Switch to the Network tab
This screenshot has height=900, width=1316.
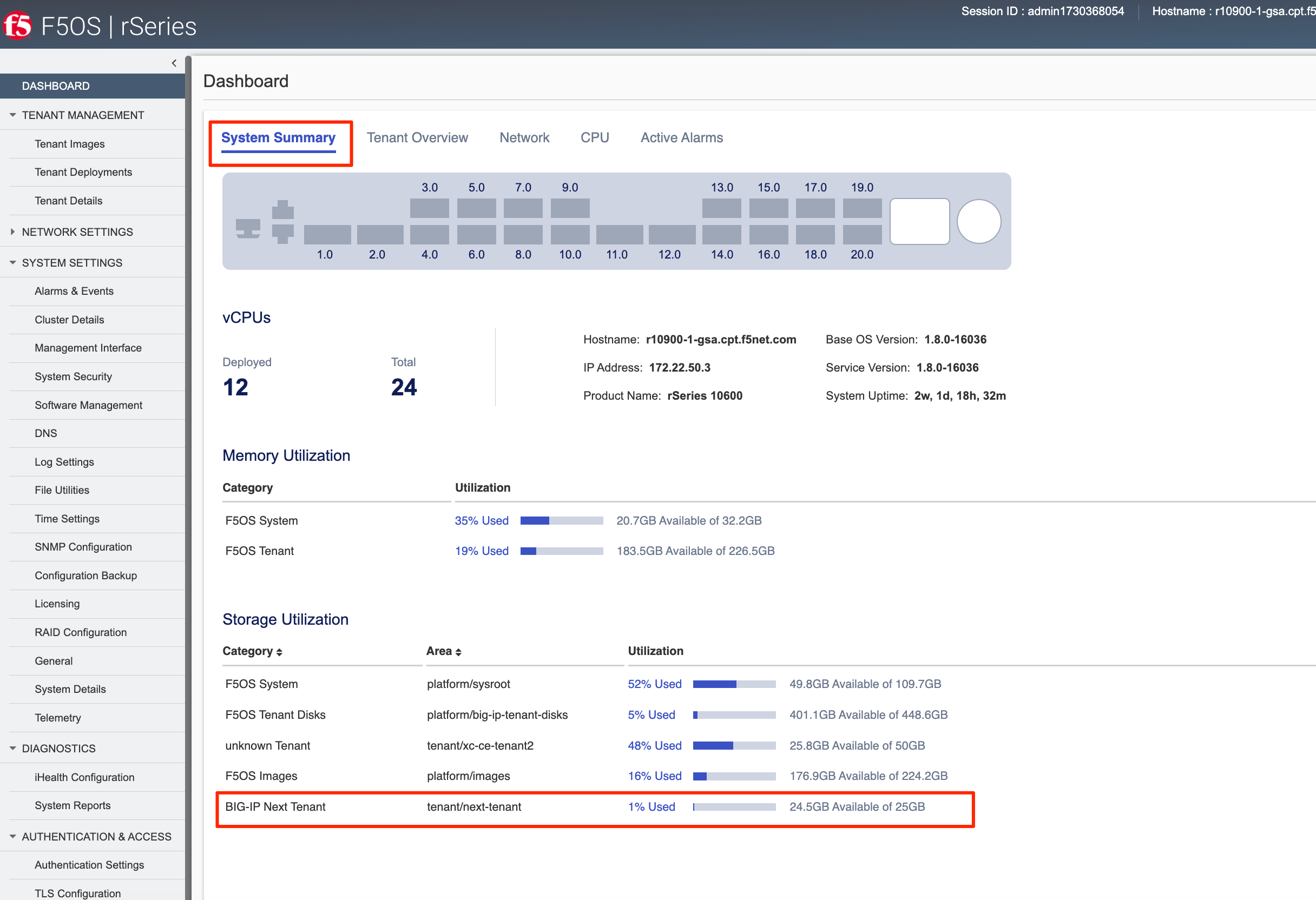(524, 137)
